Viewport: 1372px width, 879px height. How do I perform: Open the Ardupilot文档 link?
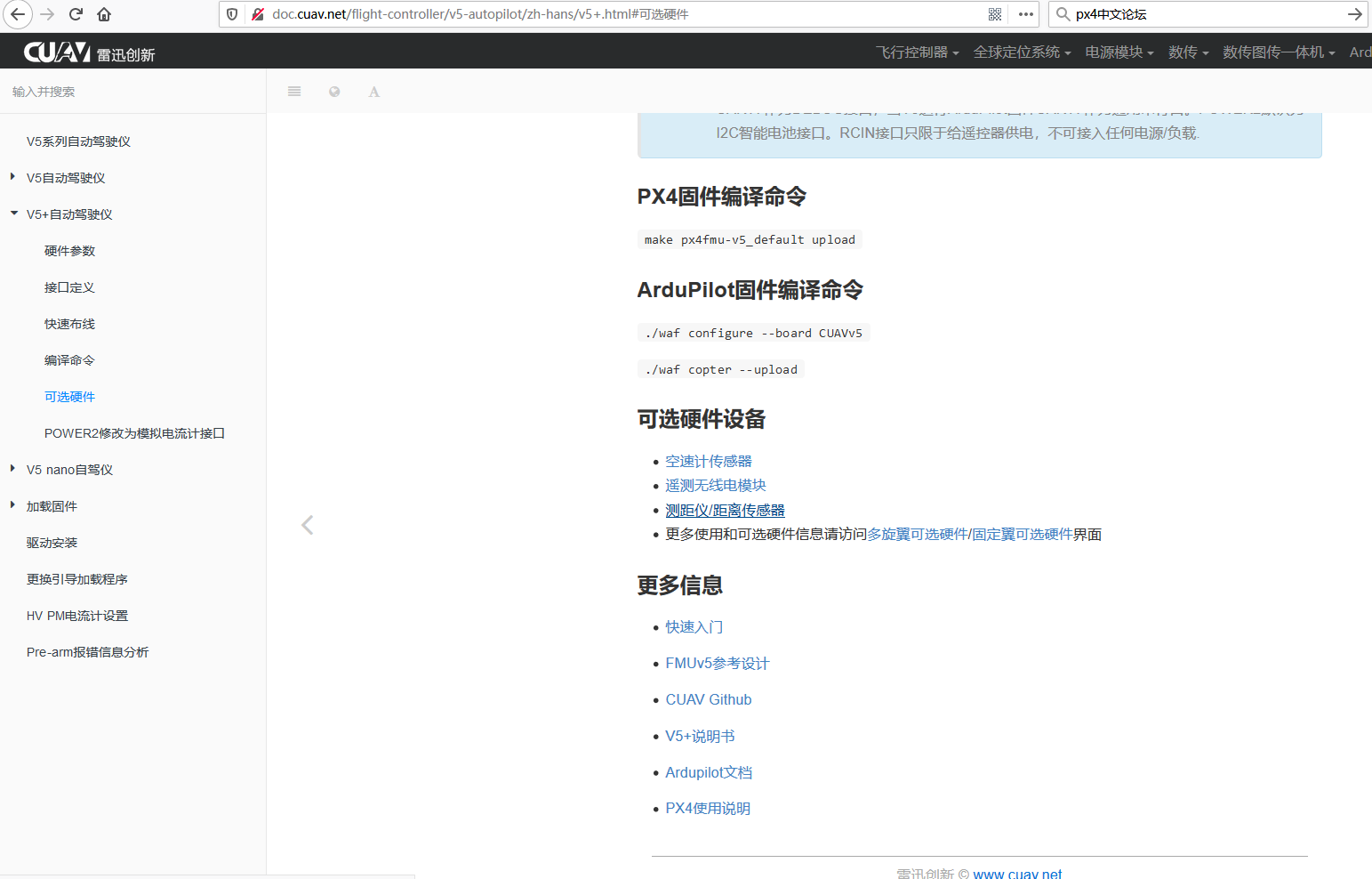pyautogui.click(x=709, y=772)
